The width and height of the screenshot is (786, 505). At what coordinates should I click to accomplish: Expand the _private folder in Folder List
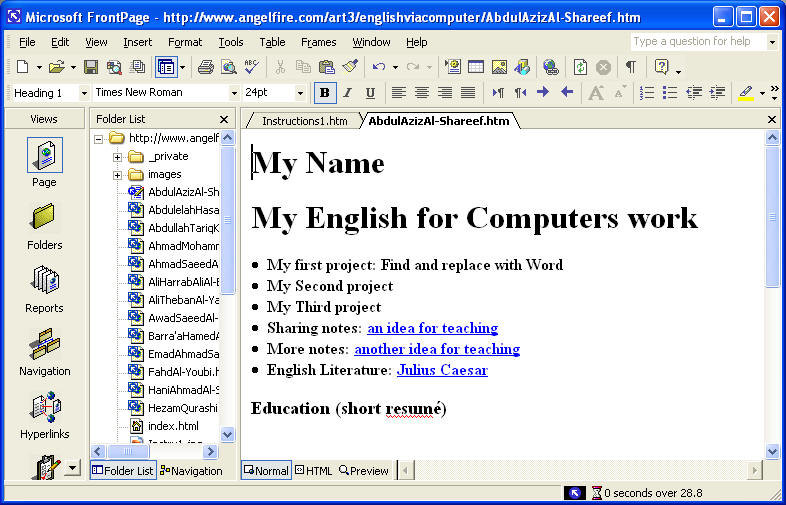[x=117, y=157]
